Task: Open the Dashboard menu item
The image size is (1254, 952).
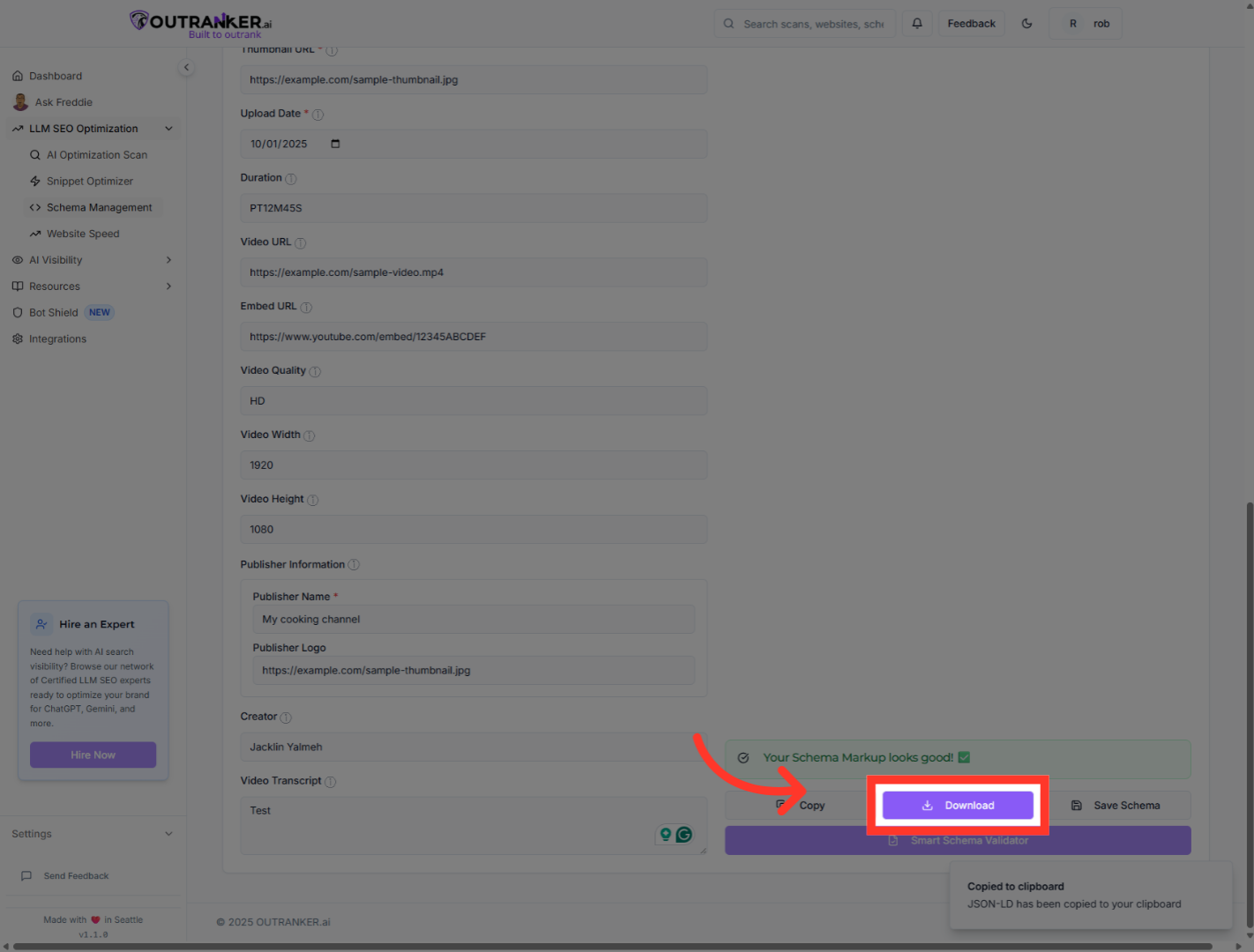Action: pyautogui.click(x=56, y=76)
